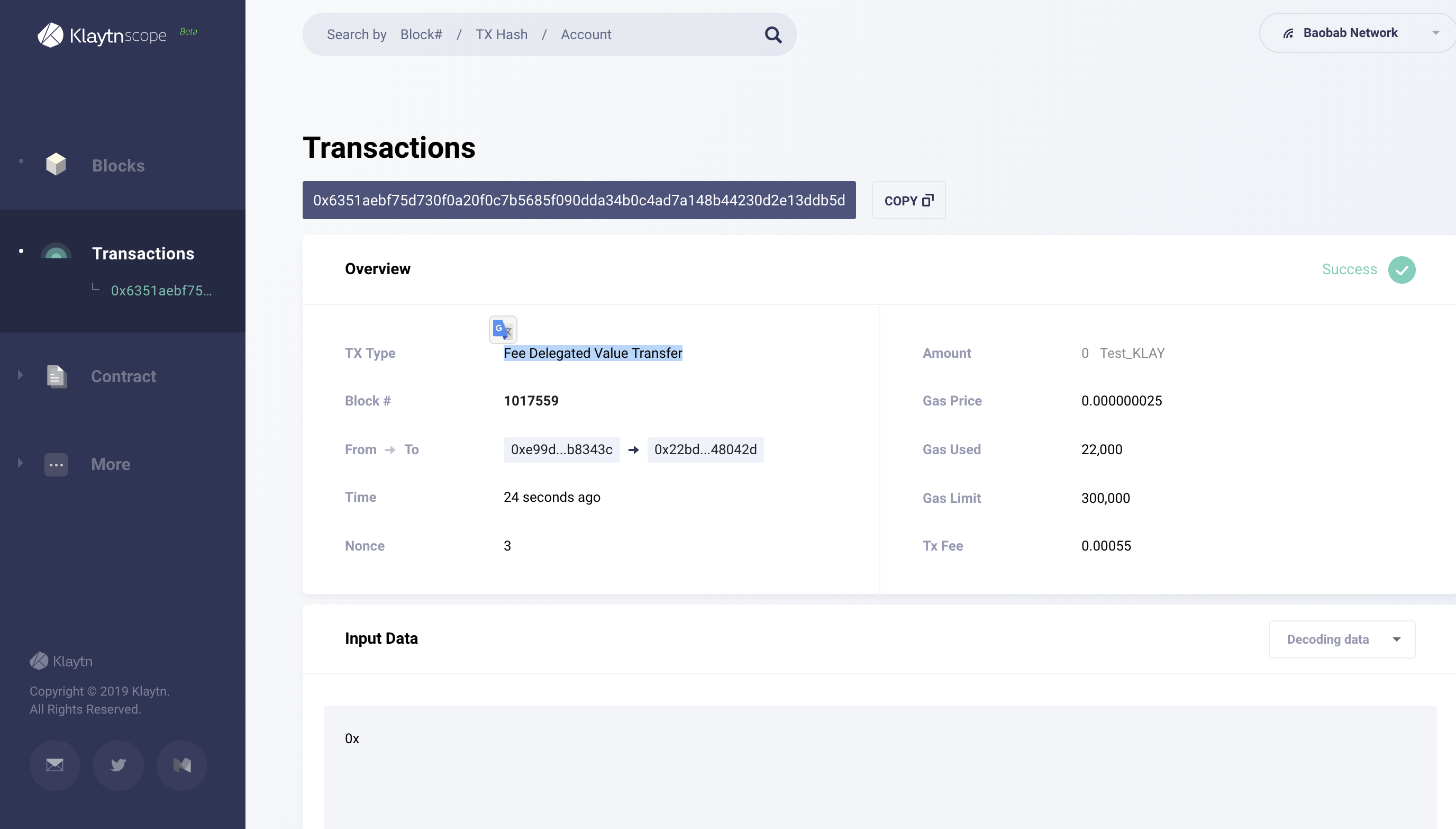Open the email contact icon
The height and width of the screenshot is (829, 1456).
coord(54,764)
